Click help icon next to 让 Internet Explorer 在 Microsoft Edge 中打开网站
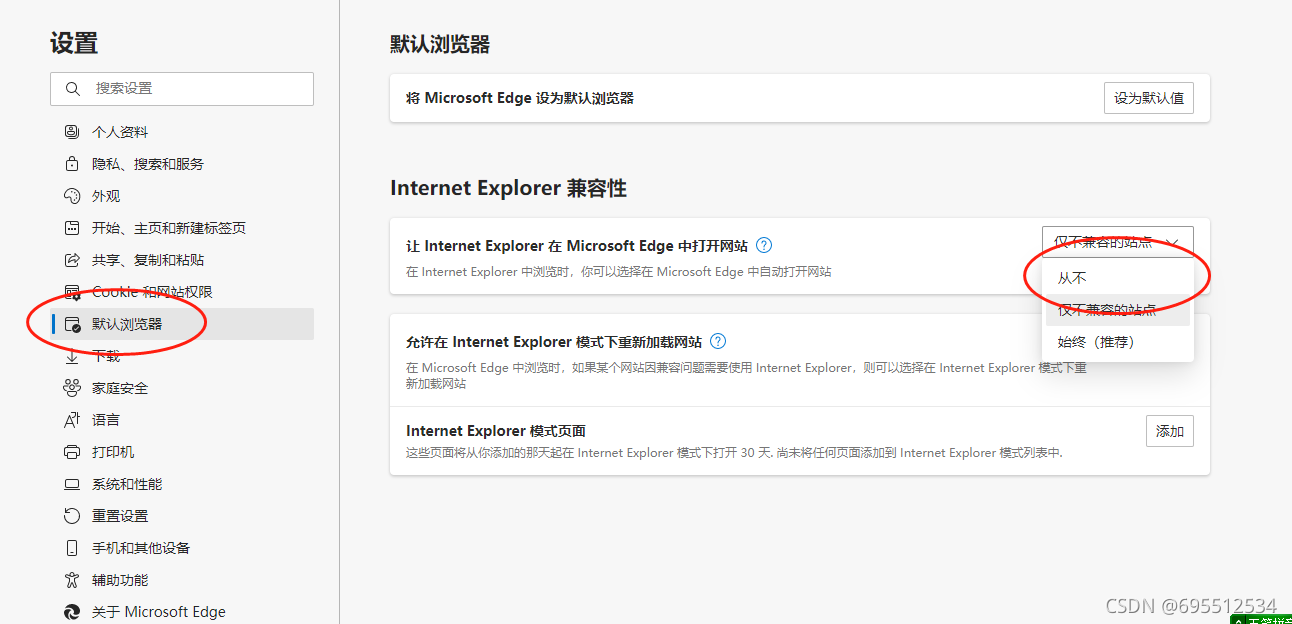 (764, 245)
